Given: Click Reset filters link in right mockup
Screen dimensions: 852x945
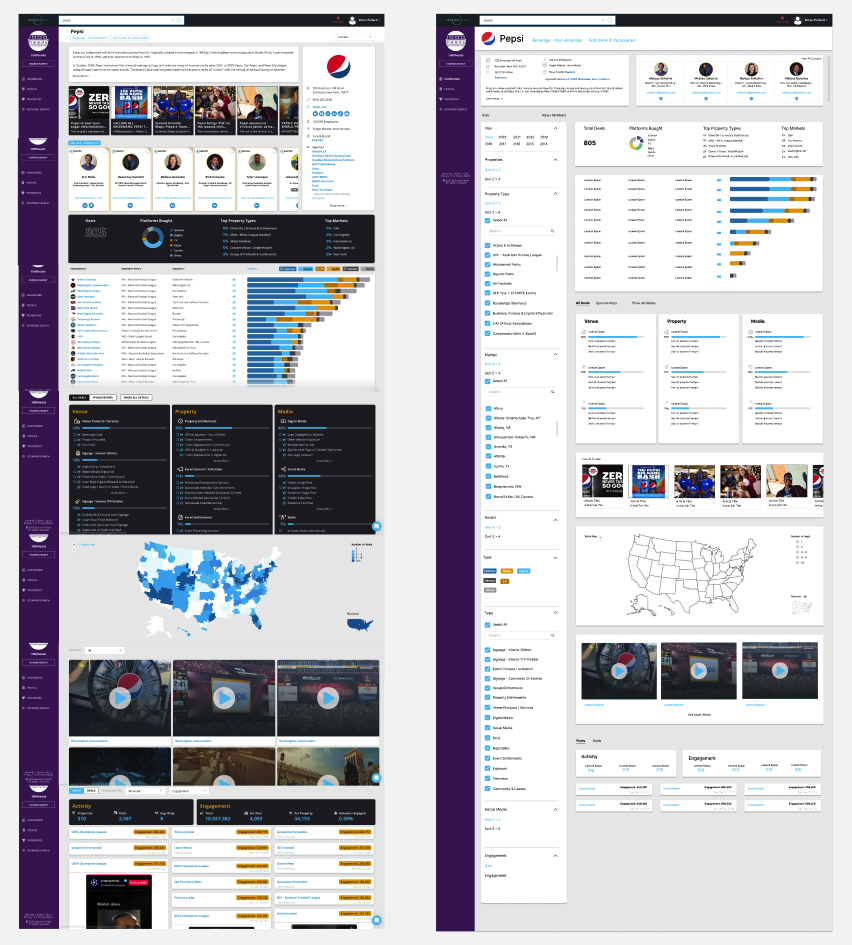Looking at the screenshot, I should tap(554, 115).
